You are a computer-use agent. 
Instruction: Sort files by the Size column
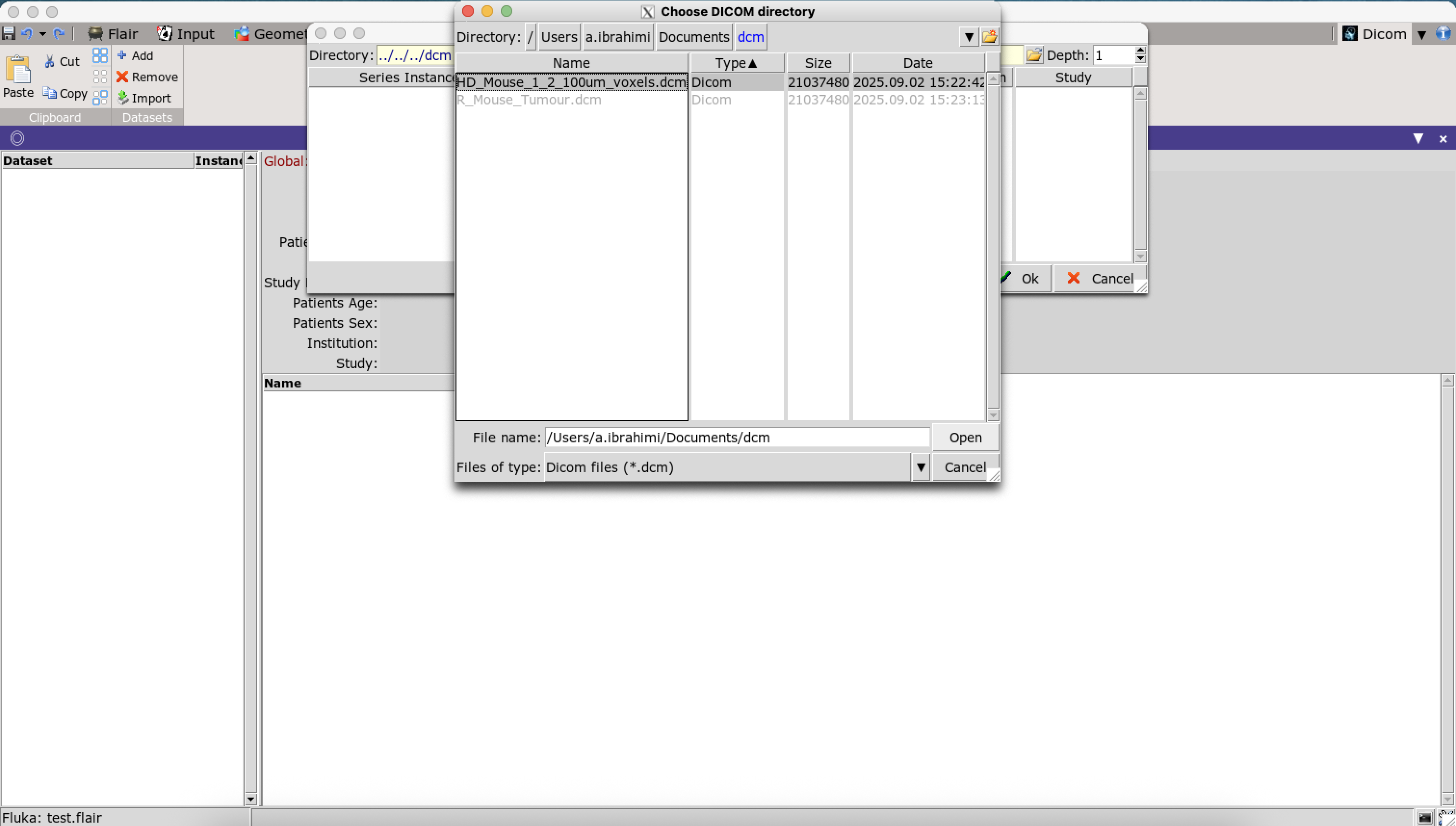click(818, 63)
